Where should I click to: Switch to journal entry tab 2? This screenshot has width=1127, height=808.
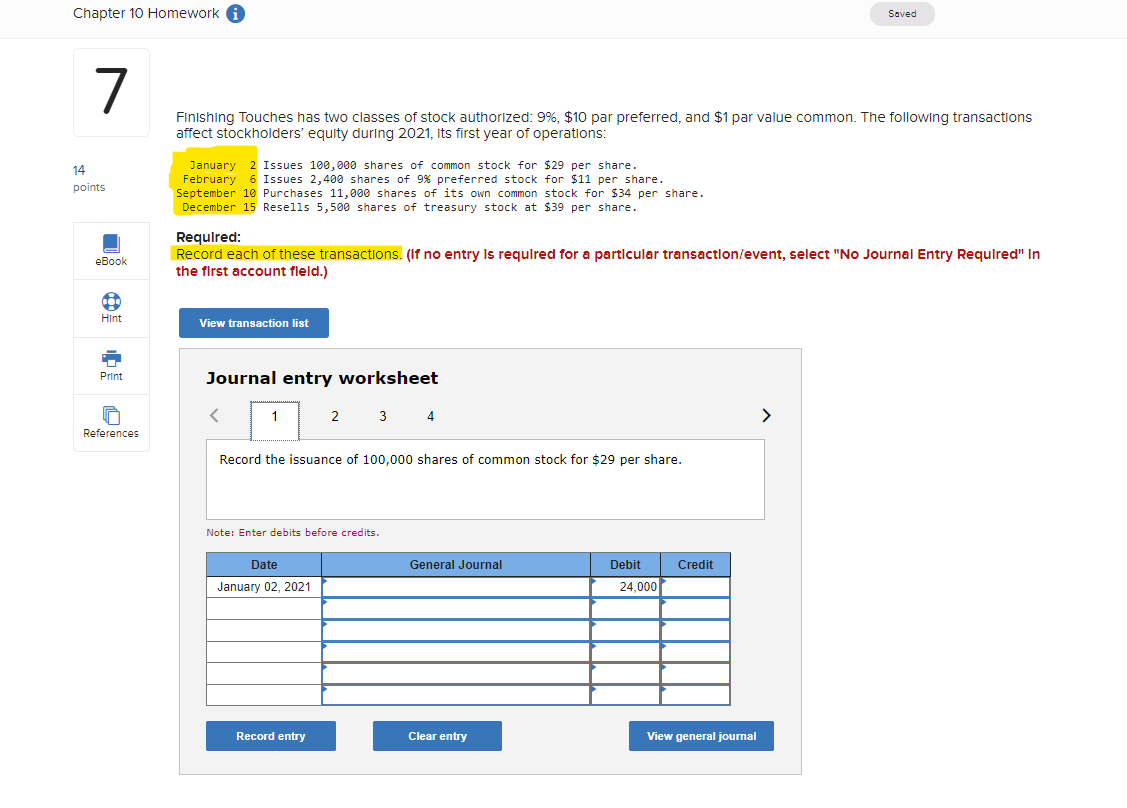click(335, 416)
